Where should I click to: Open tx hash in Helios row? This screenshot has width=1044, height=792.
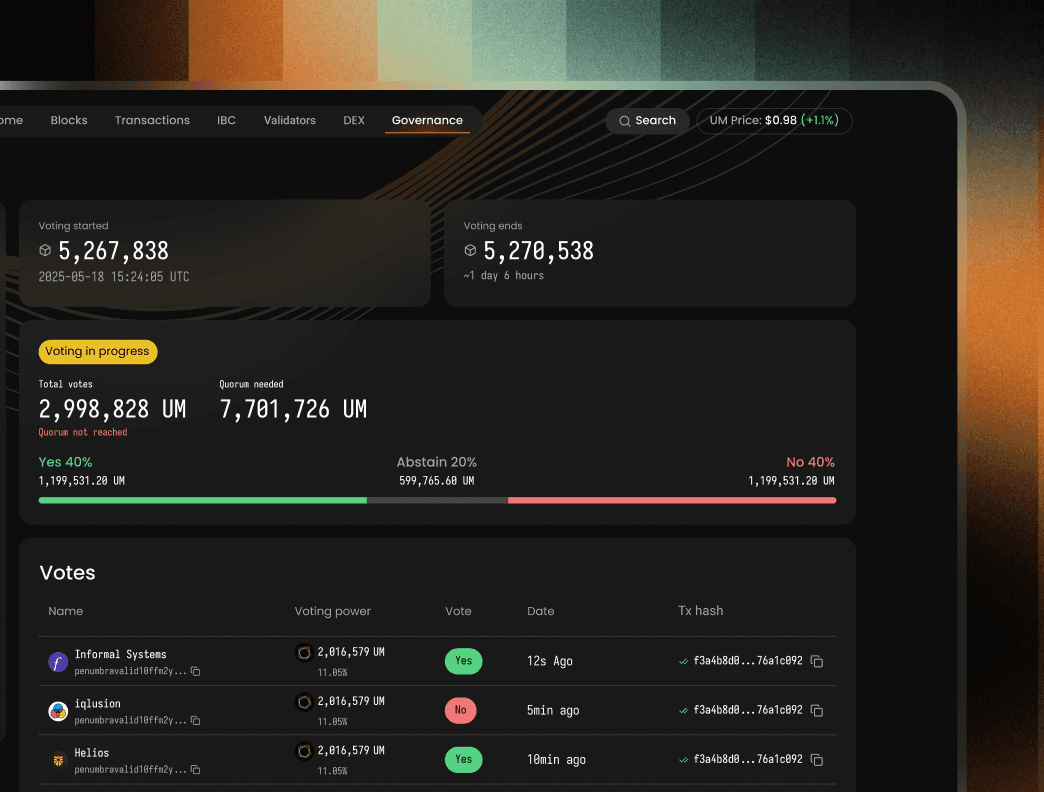pyautogui.click(x=748, y=759)
